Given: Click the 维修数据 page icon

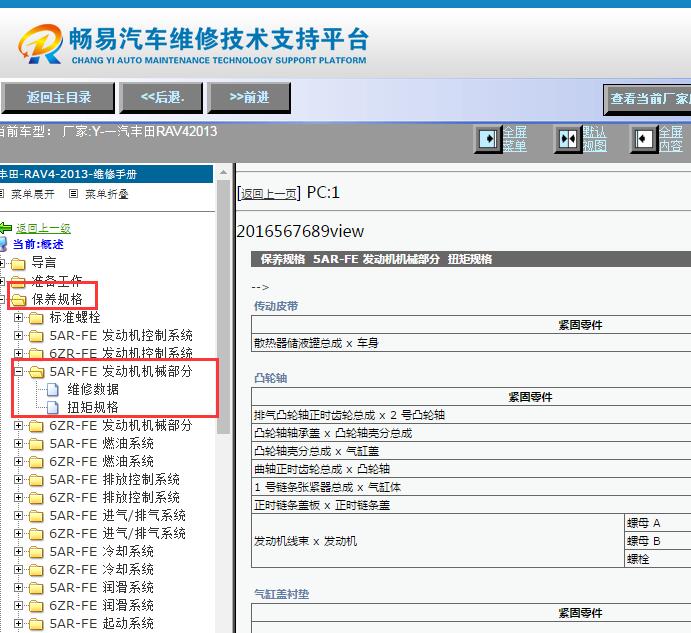Looking at the screenshot, I should [x=53, y=389].
